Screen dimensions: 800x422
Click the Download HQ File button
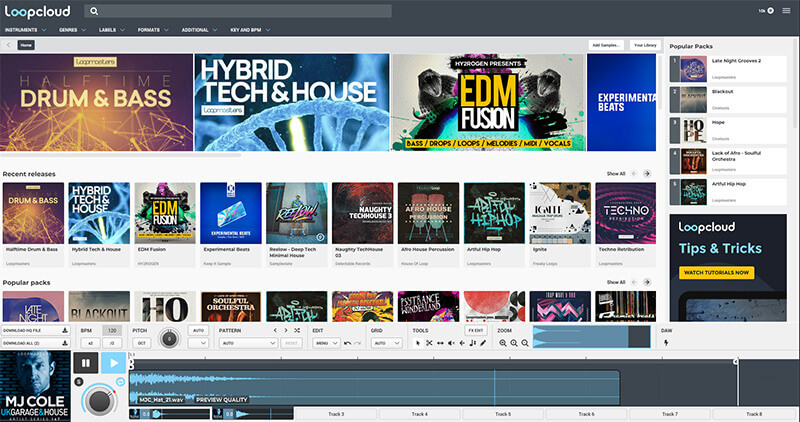click(35, 329)
